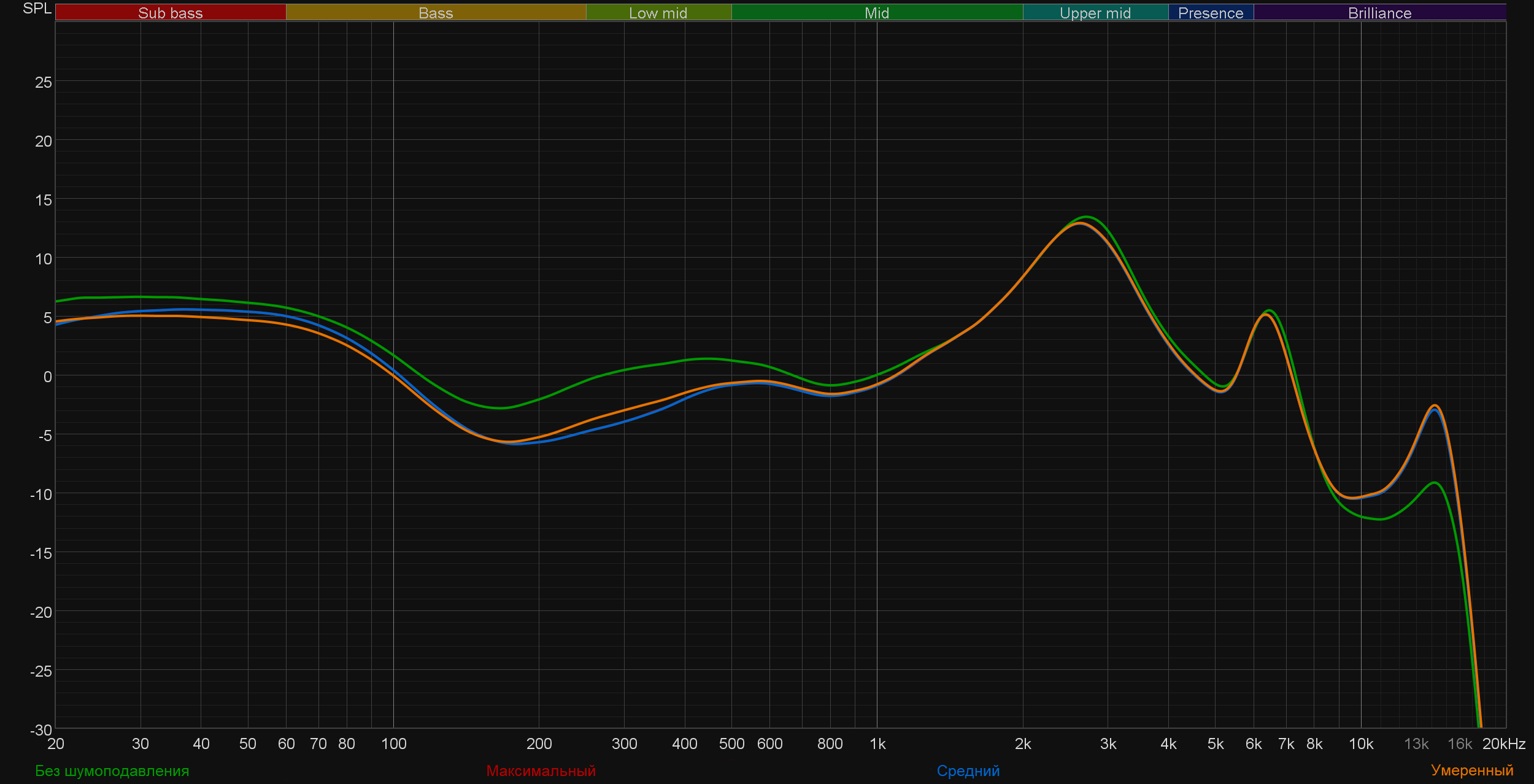The height and width of the screenshot is (784, 1534).
Task: Select the blue Средний legend entry
Action: pyautogui.click(x=968, y=771)
